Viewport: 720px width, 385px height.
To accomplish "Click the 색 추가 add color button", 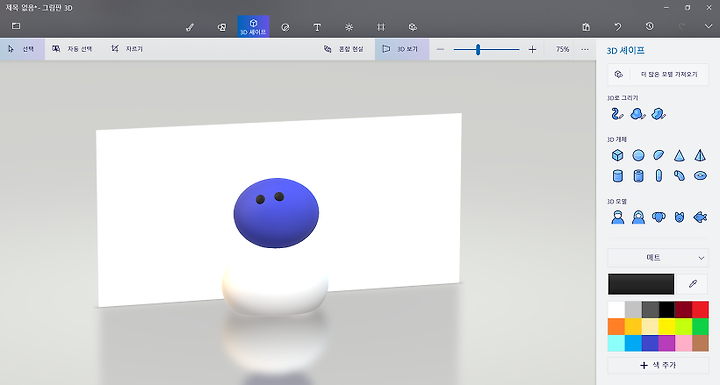I will pyautogui.click(x=658, y=365).
